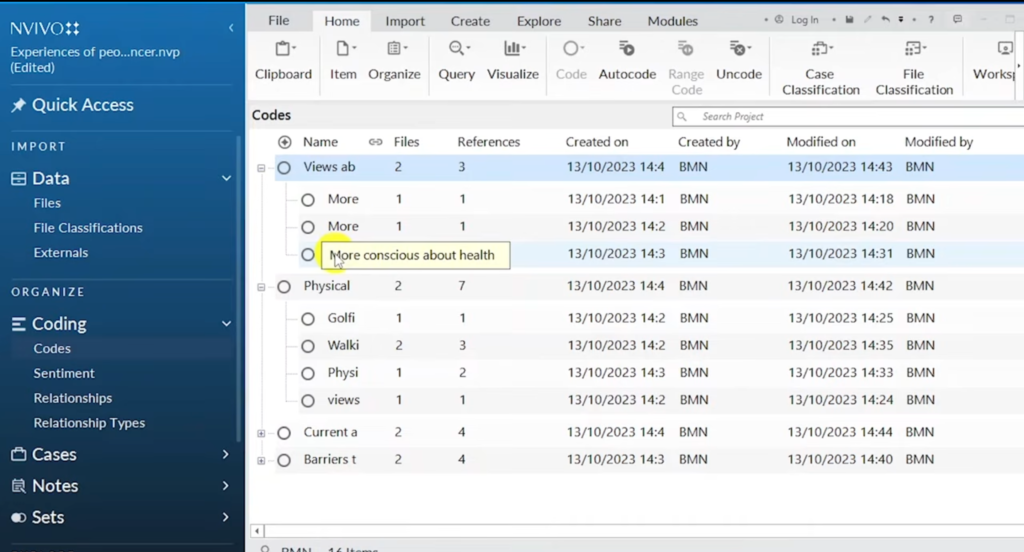
Task: Open Relationship Types in sidebar
Action: (x=89, y=423)
